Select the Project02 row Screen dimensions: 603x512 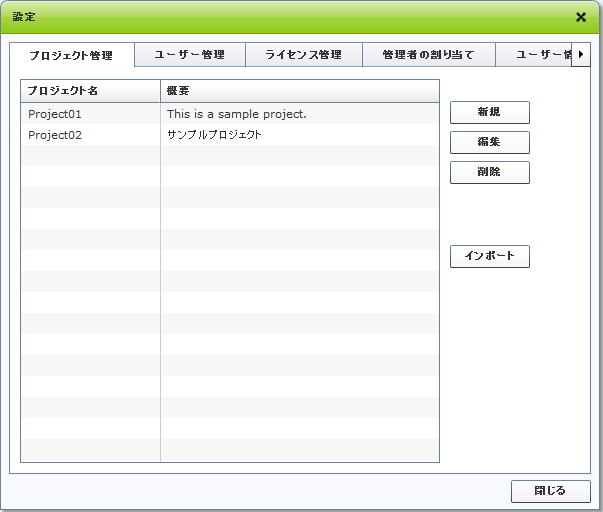230,135
